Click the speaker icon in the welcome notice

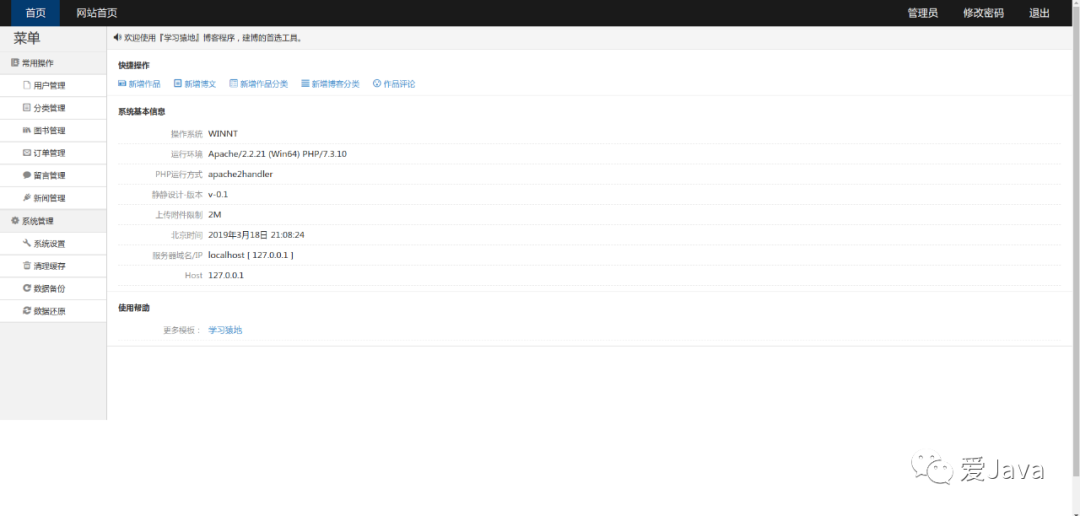coord(117,38)
